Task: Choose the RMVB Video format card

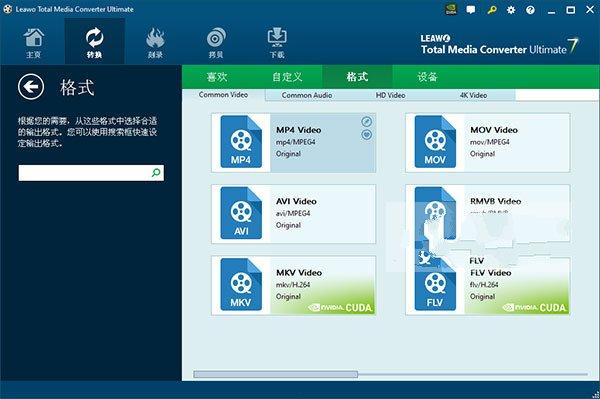Action: pos(488,213)
